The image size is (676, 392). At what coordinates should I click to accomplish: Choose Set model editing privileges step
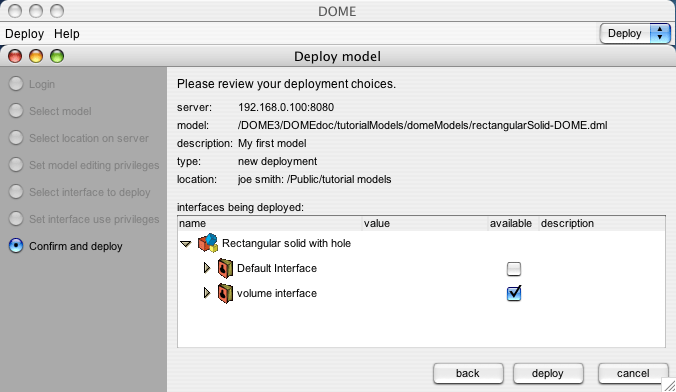click(16, 165)
